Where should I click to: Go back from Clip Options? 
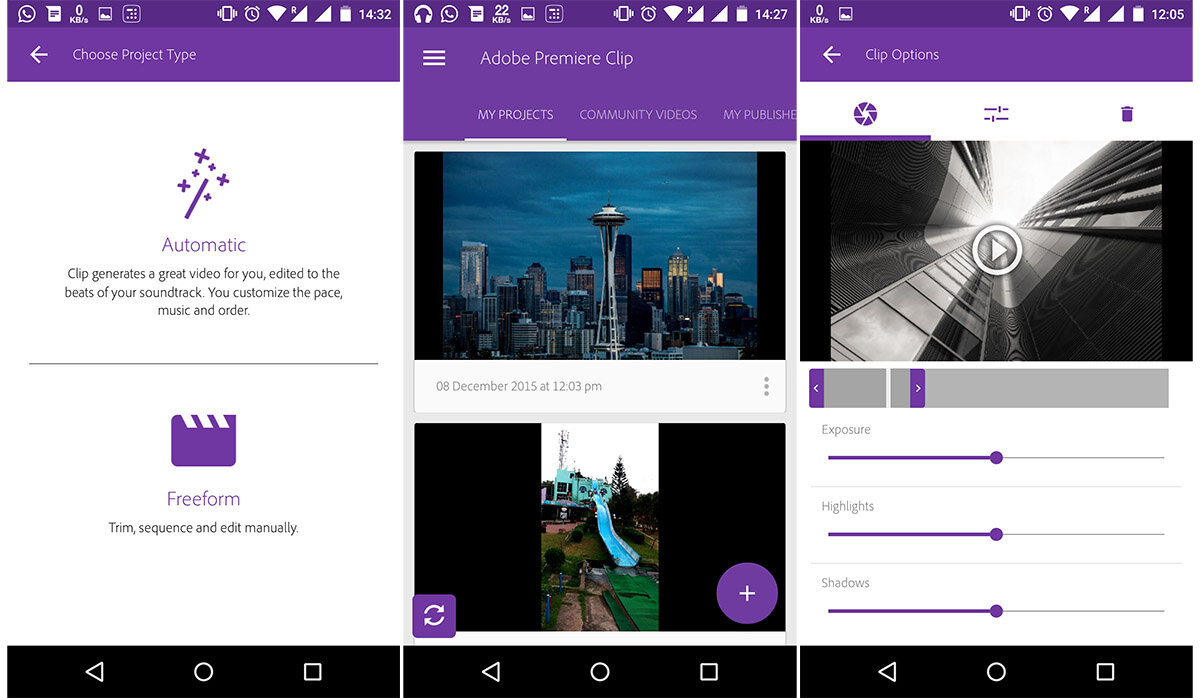coord(832,55)
